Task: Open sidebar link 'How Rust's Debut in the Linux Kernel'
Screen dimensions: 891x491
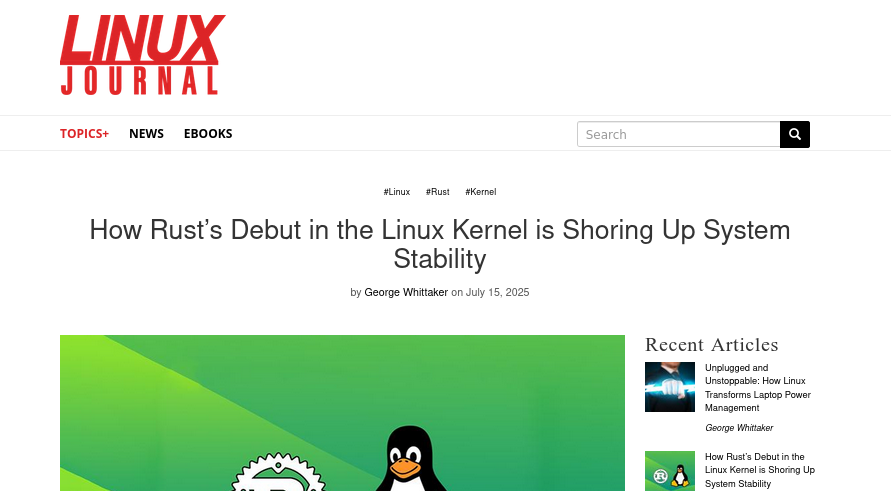Action: click(x=760, y=470)
